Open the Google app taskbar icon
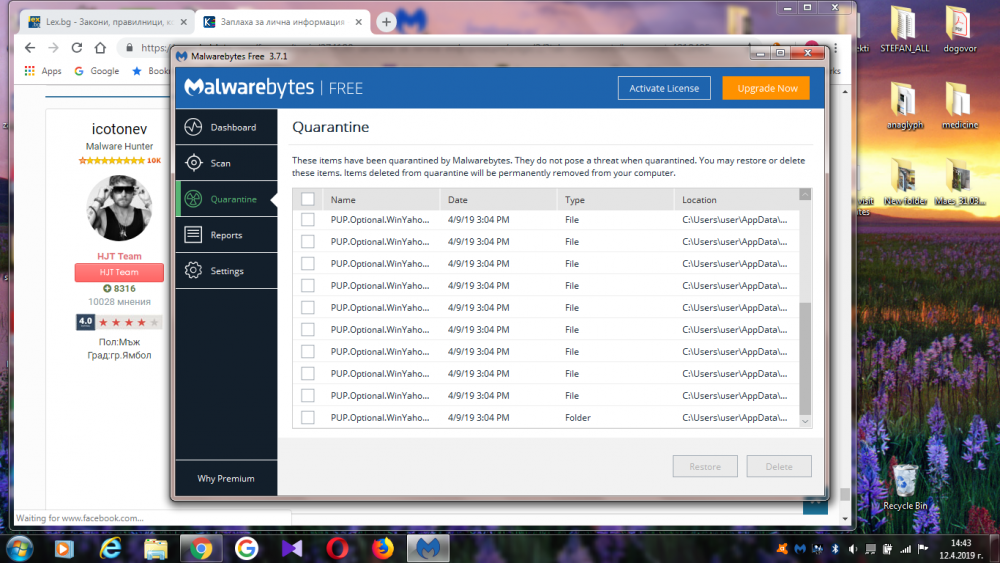1000x563 pixels. click(x=246, y=549)
